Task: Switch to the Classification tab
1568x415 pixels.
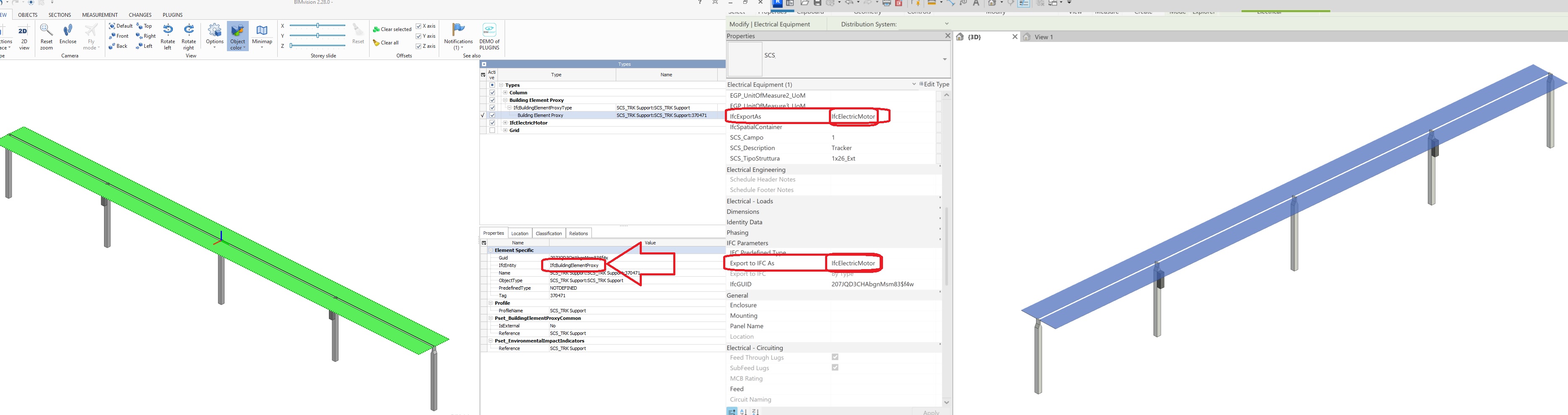Action: (x=548, y=233)
